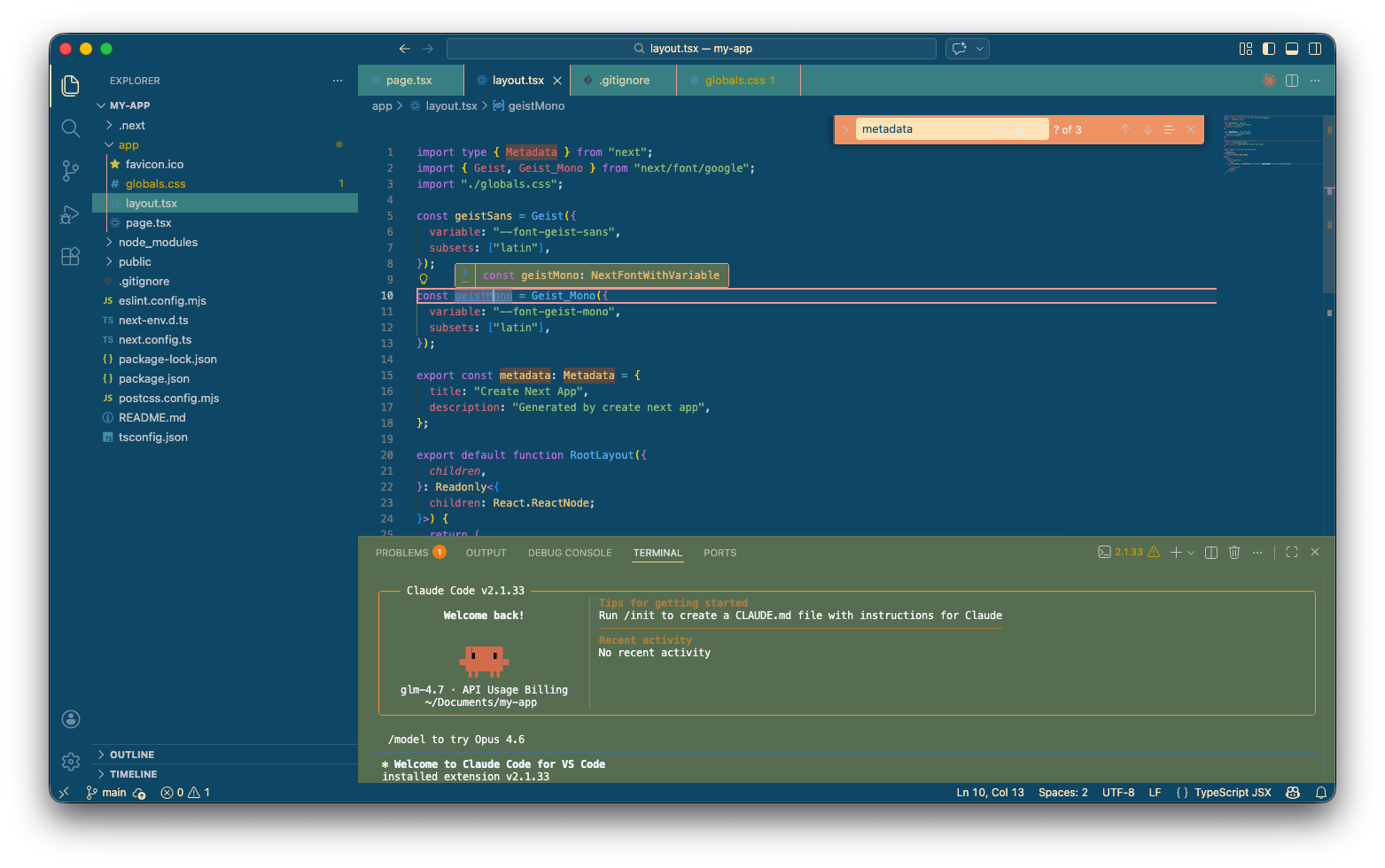Open the chat dropdown arrow in title bar
The height and width of the screenshot is (868, 1385).
click(979, 49)
